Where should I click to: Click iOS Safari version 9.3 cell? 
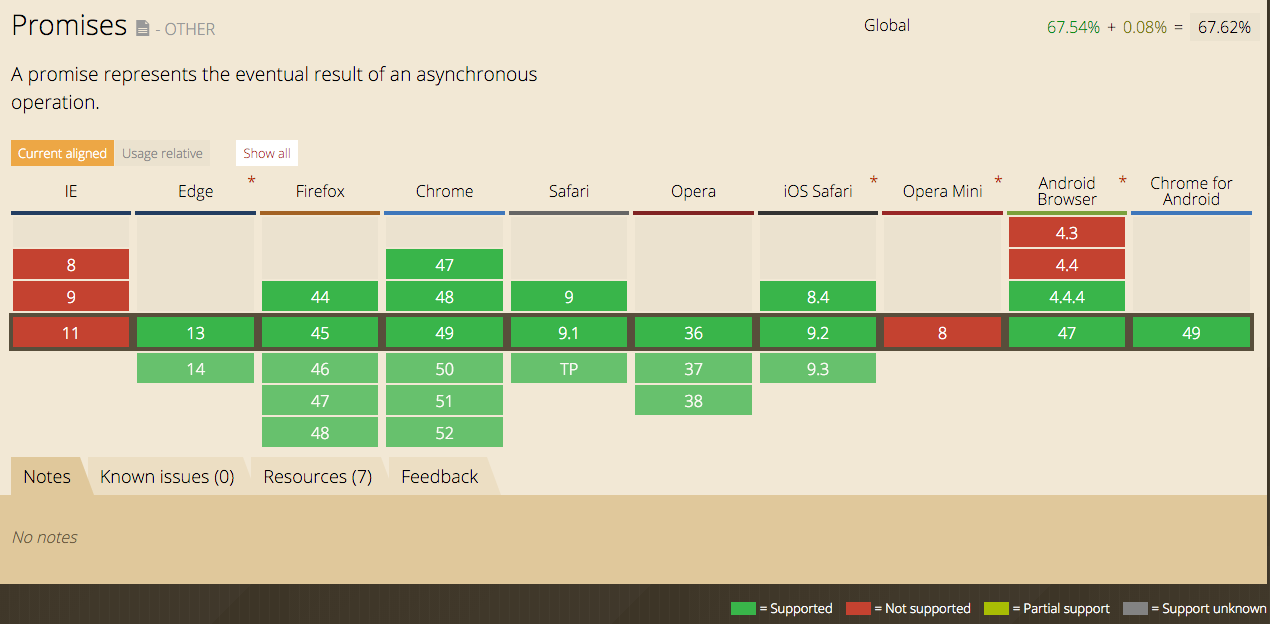818,369
